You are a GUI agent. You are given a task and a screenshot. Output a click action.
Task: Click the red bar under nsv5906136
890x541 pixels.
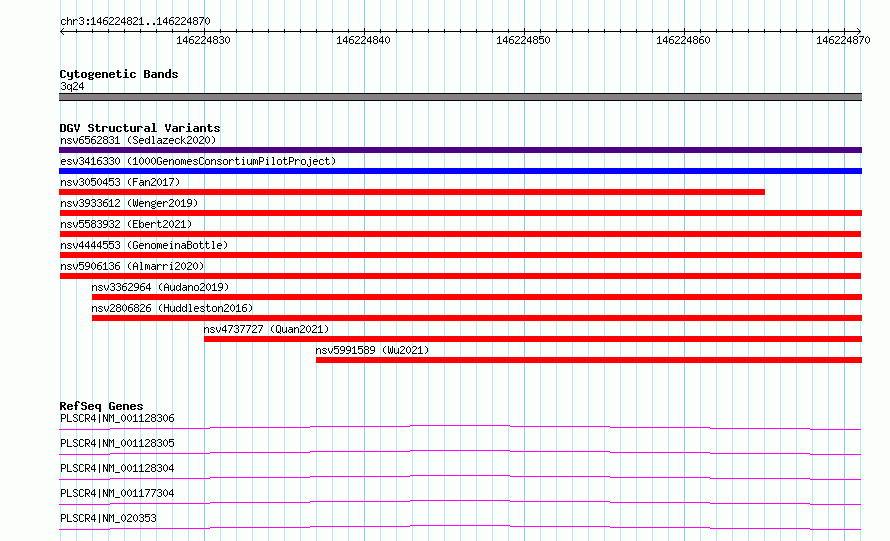pyautogui.click(x=460, y=276)
